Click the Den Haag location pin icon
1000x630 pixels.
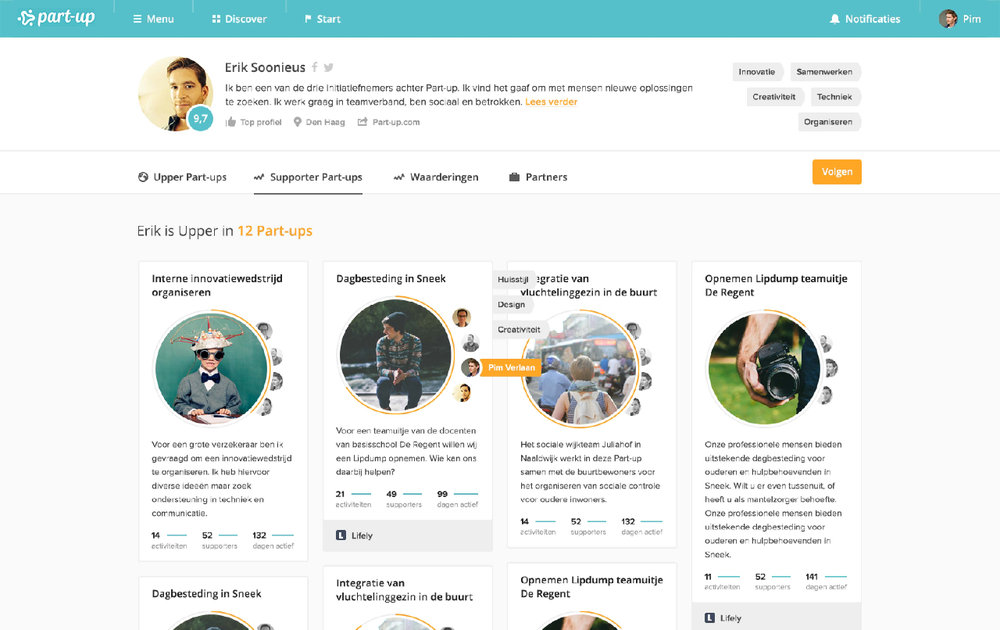coord(297,122)
